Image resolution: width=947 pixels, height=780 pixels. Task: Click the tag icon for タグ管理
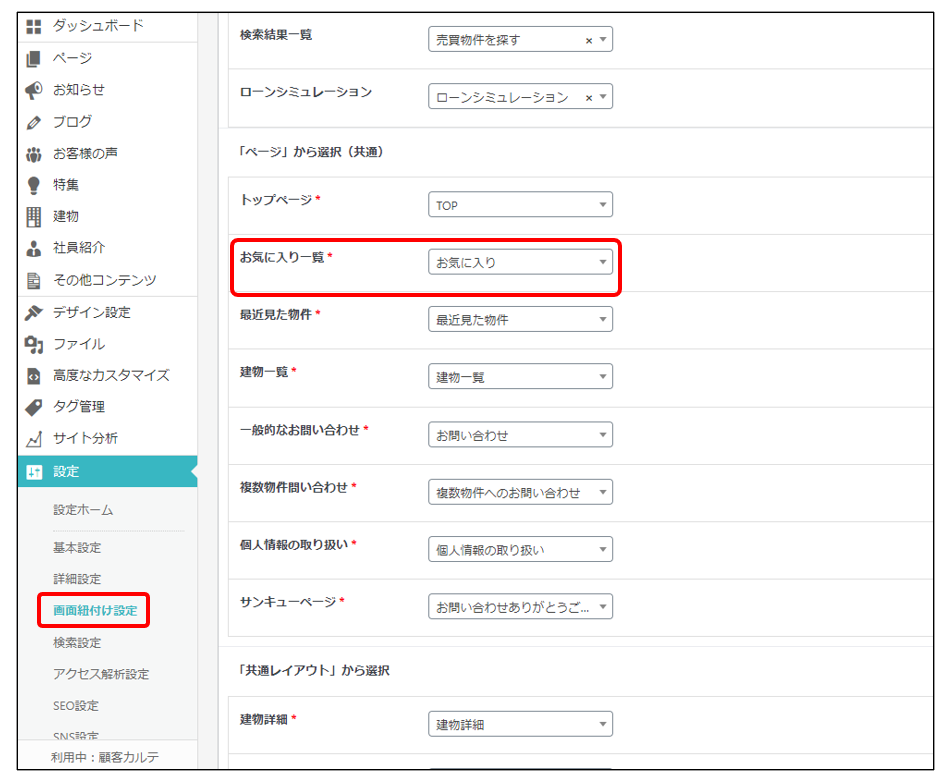[x=34, y=407]
